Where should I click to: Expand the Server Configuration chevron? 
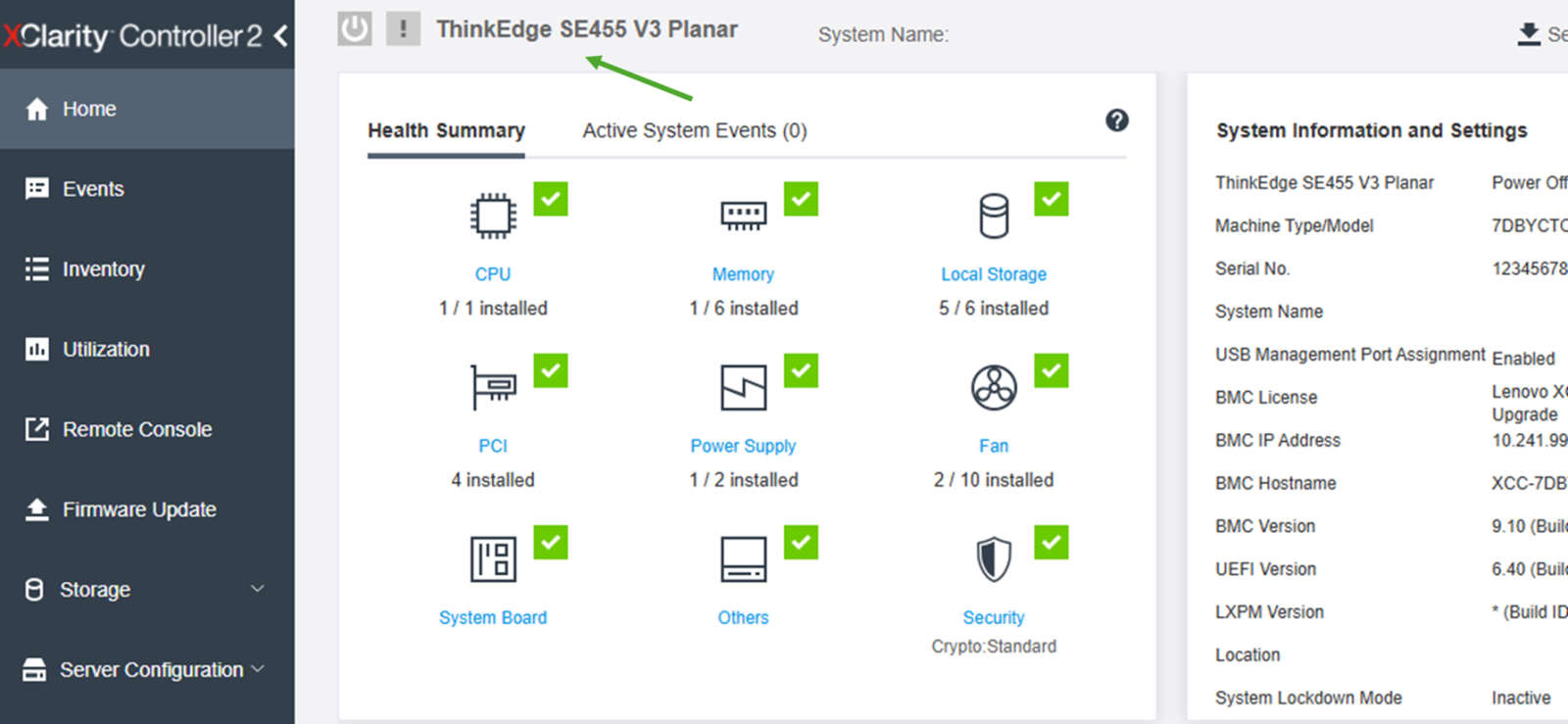[x=258, y=669]
